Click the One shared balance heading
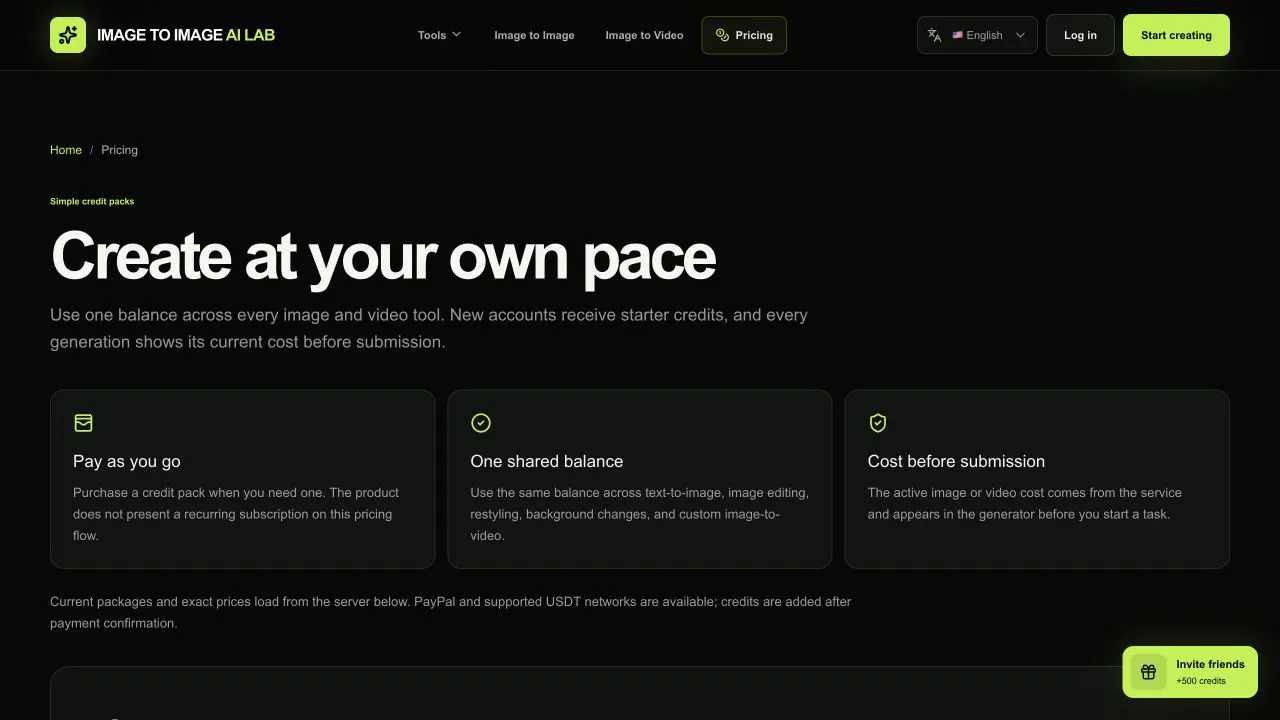The width and height of the screenshot is (1280, 720). tap(547, 461)
